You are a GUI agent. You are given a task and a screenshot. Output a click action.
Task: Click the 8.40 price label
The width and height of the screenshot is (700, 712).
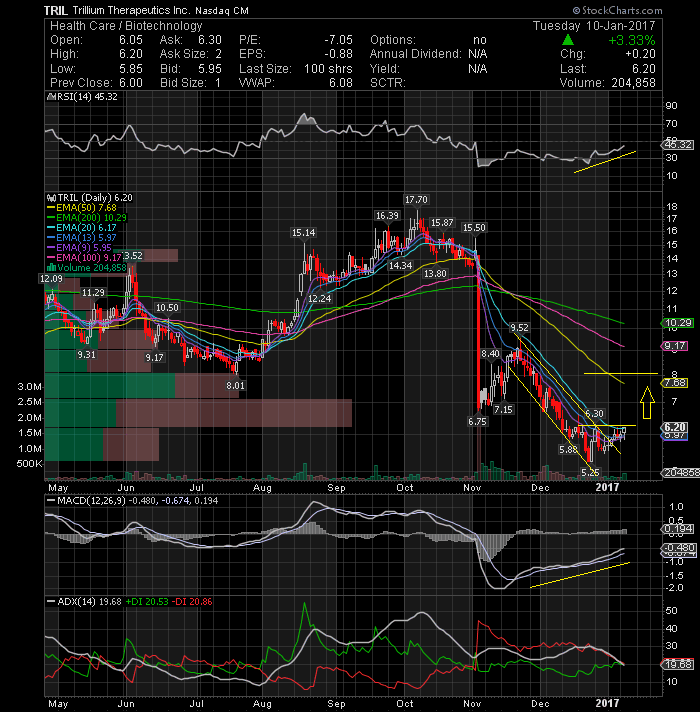[x=490, y=354]
